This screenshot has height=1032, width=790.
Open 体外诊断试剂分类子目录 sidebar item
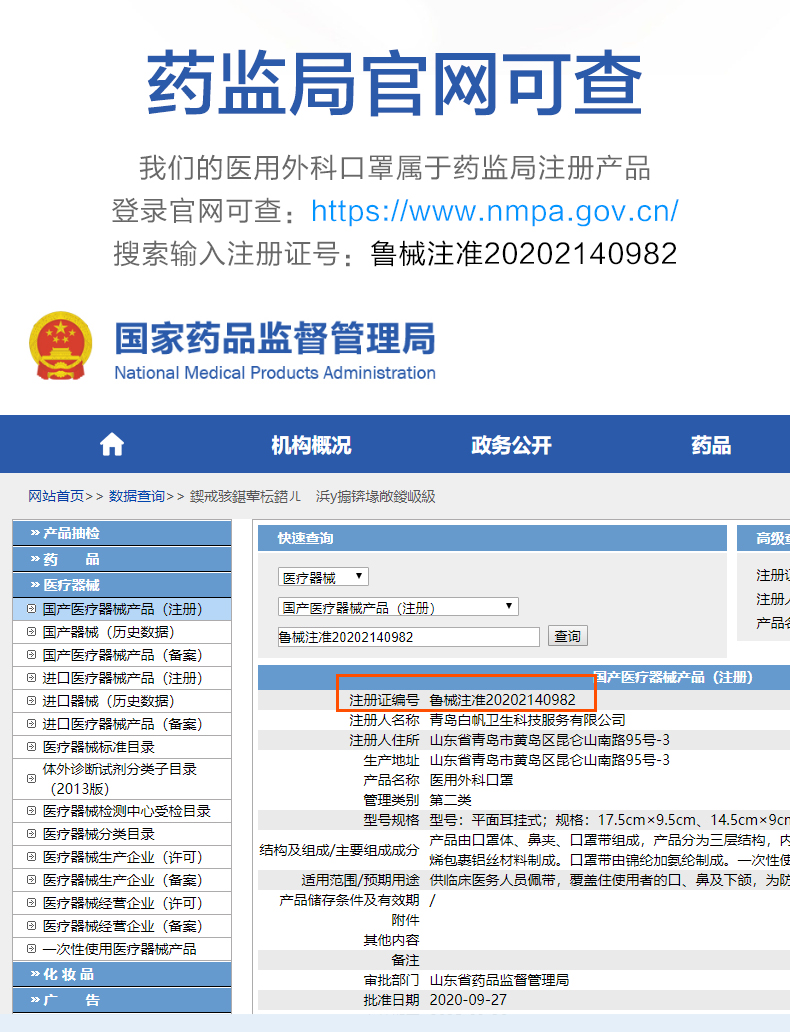click(120, 779)
